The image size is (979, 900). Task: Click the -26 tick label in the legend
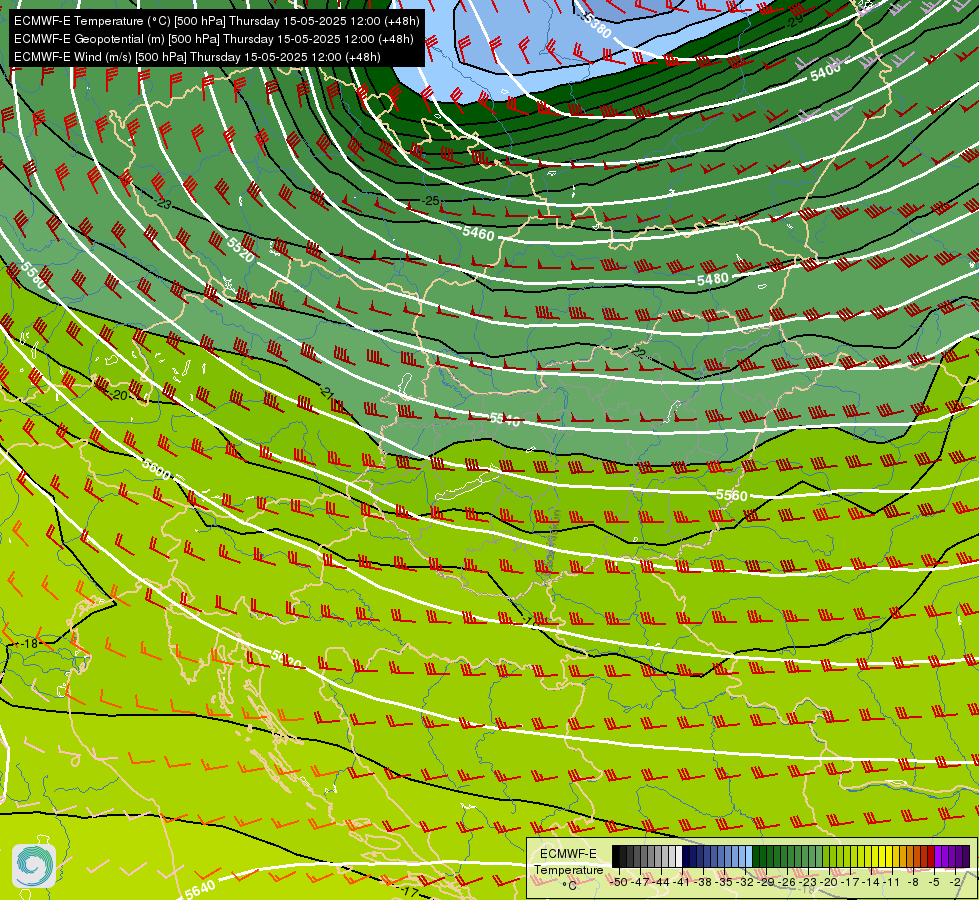click(787, 882)
